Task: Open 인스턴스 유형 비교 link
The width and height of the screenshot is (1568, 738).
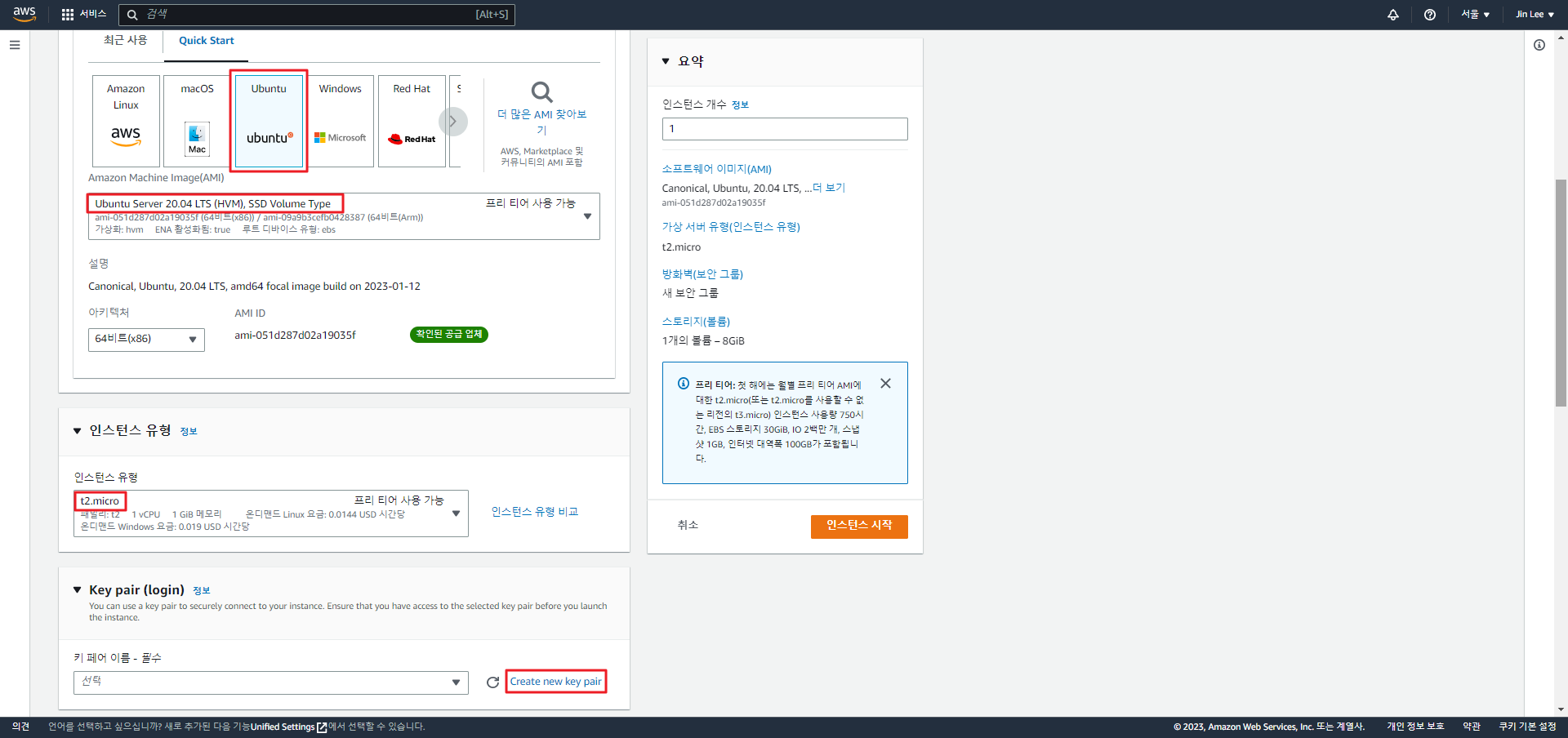Action: point(535,512)
